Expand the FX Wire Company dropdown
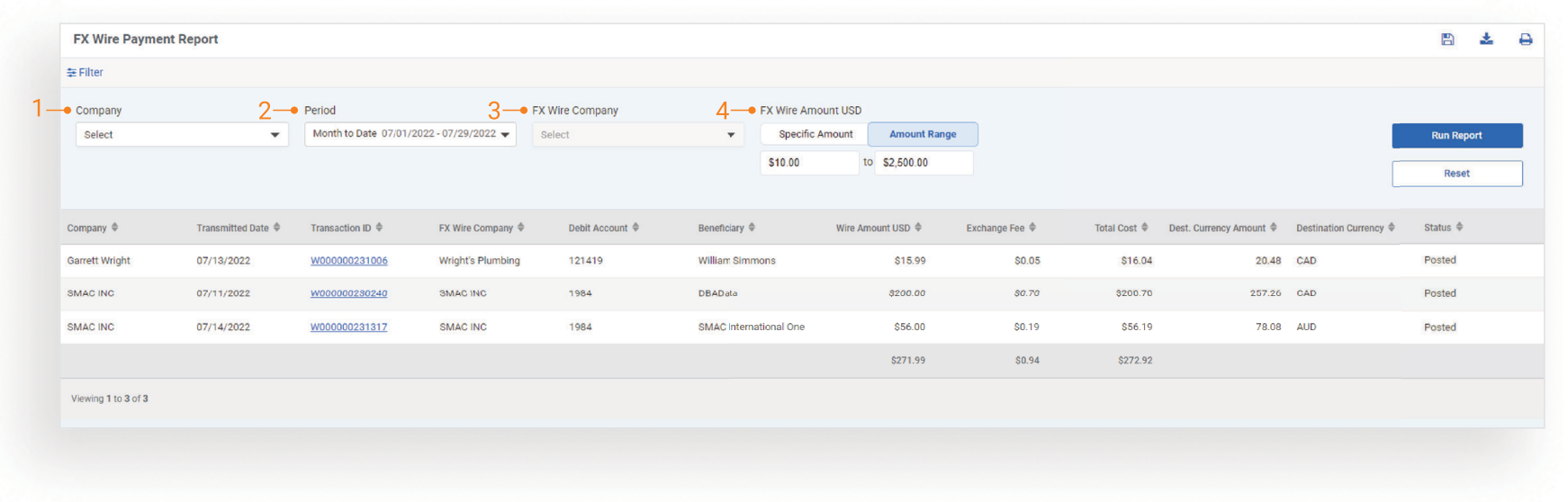Image resolution: width=1568 pixels, height=502 pixels. (637, 135)
